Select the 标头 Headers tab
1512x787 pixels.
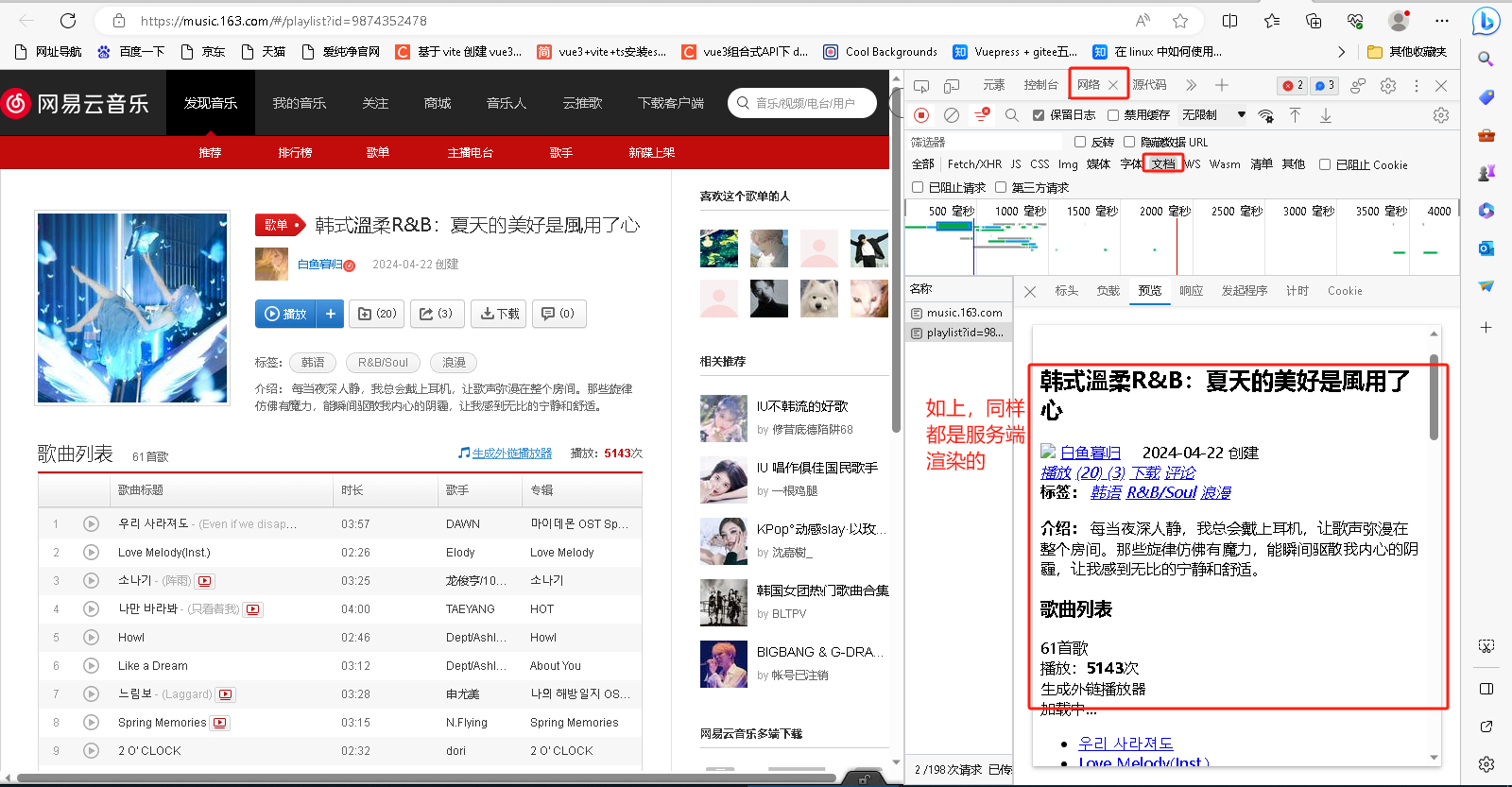click(x=1067, y=291)
